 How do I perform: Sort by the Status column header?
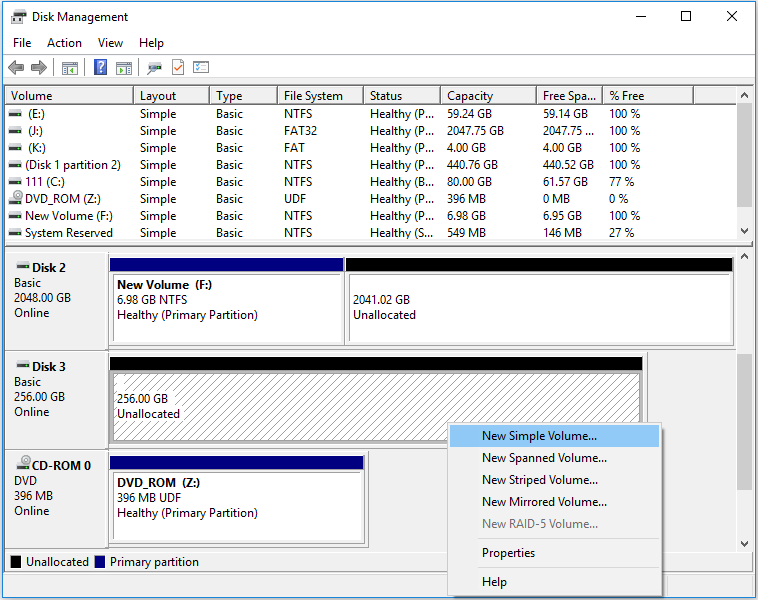pos(402,96)
